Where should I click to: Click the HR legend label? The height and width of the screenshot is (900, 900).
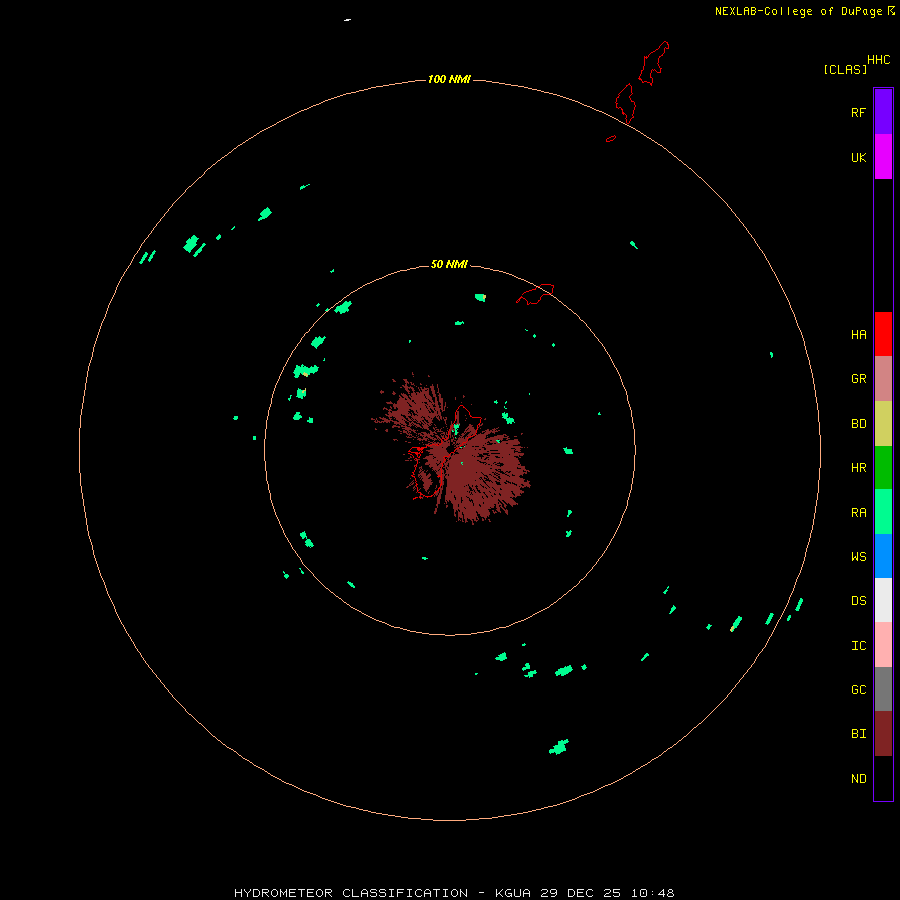point(858,468)
